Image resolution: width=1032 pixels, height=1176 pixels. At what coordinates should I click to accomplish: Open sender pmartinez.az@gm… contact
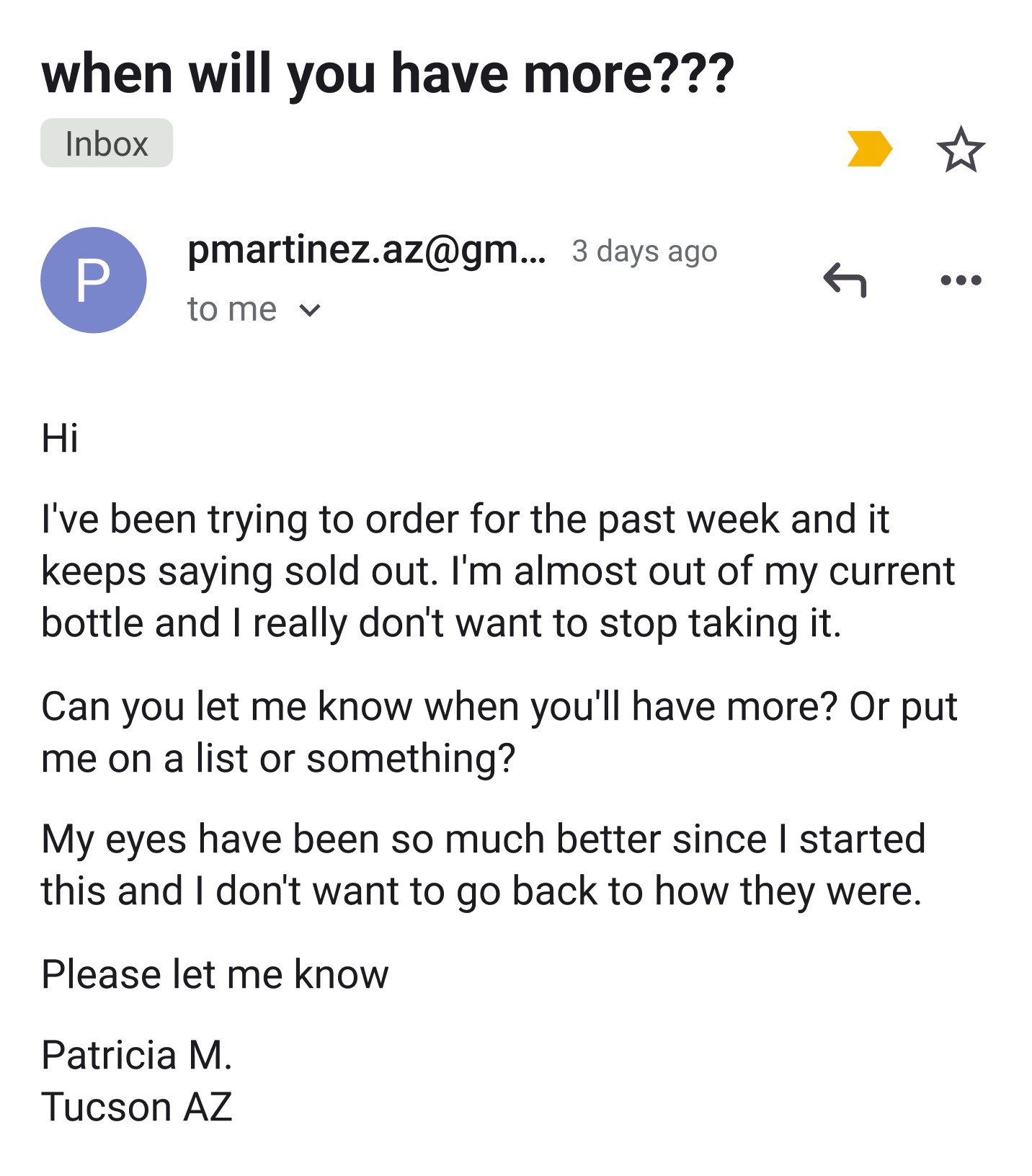coord(366,251)
